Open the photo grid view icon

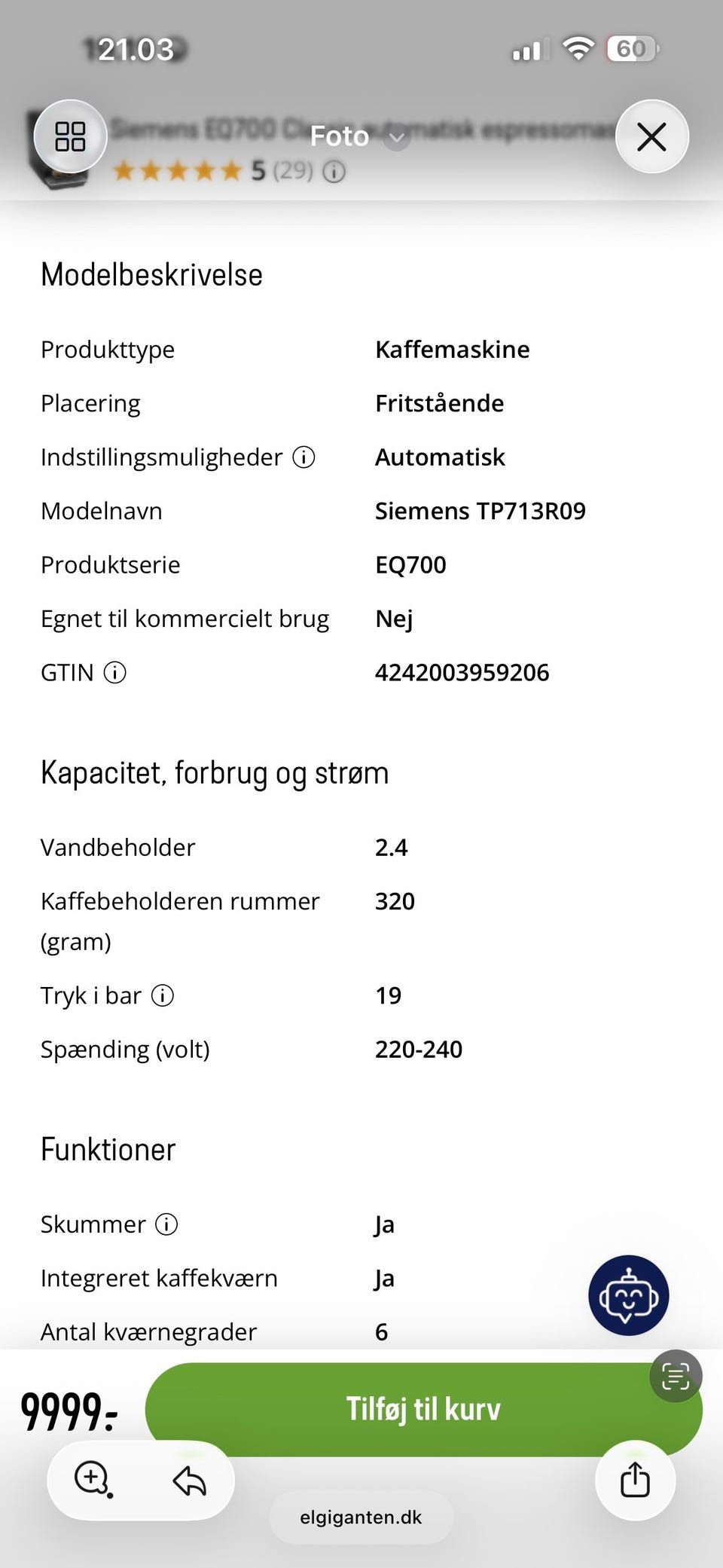70,136
